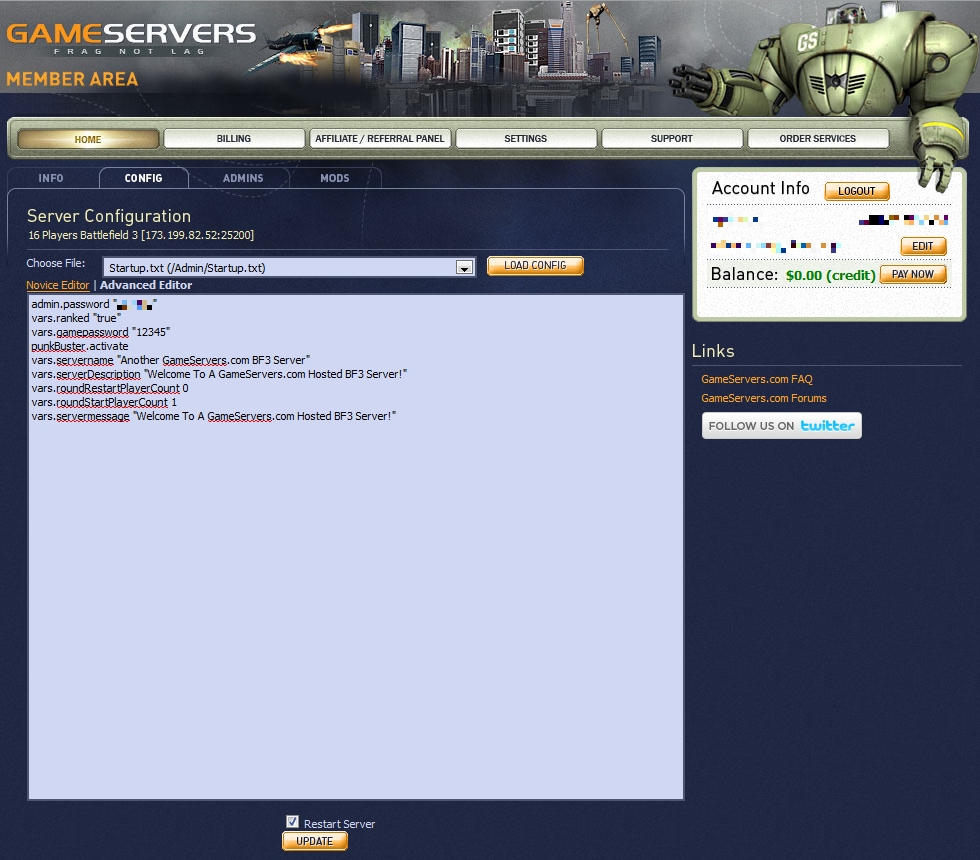Click the $0.00 (credit) balance text

pos(831,275)
